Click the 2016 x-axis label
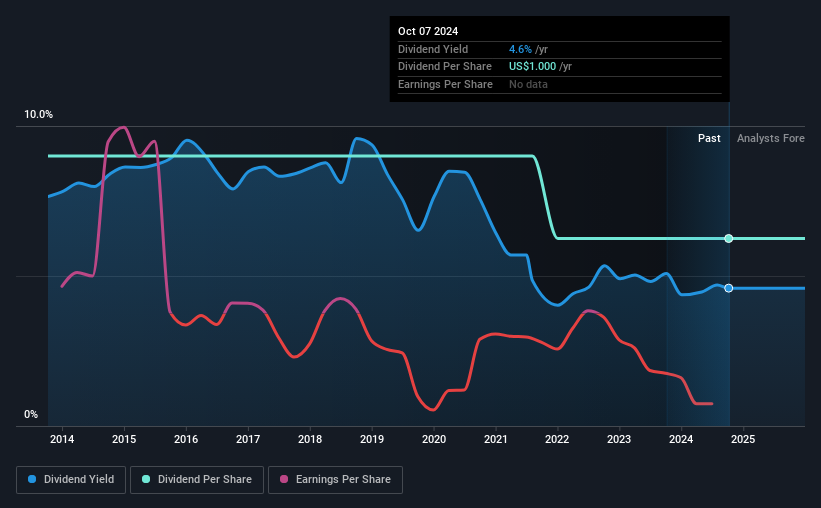This screenshot has height=508, width=821. pyautogui.click(x=186, y=439)
